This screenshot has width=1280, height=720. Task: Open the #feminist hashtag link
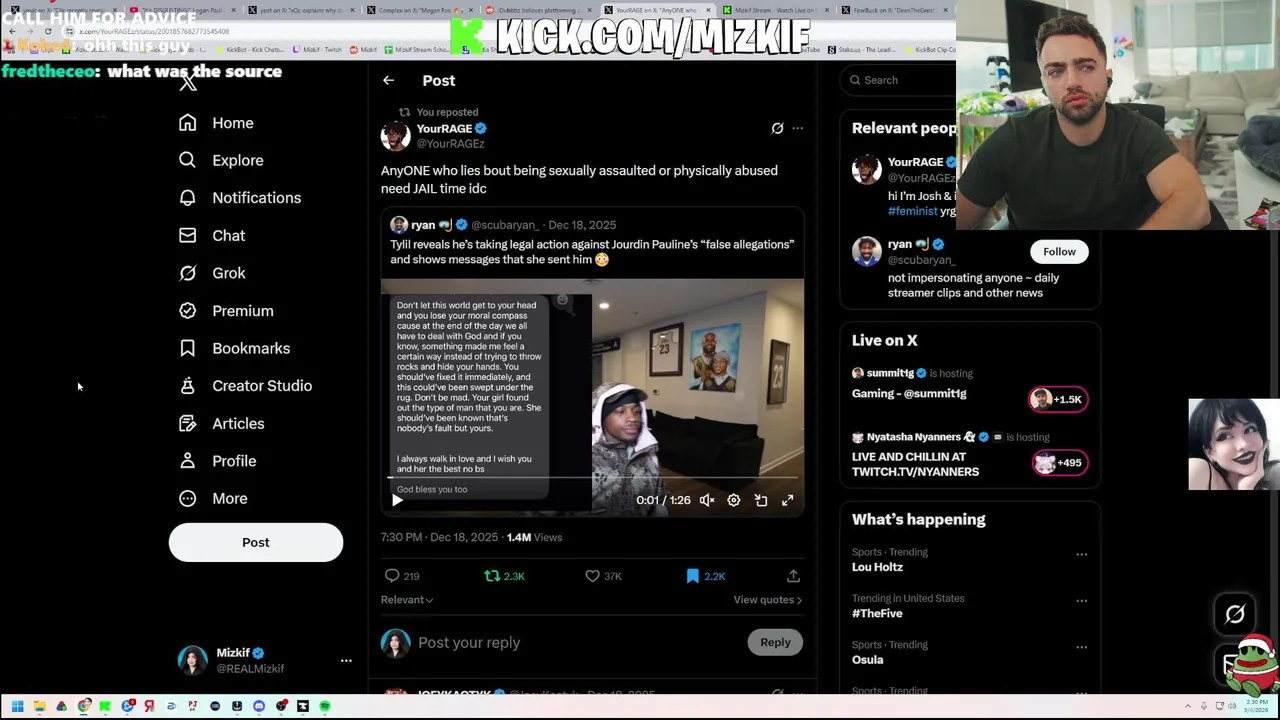tap(913, 211)
